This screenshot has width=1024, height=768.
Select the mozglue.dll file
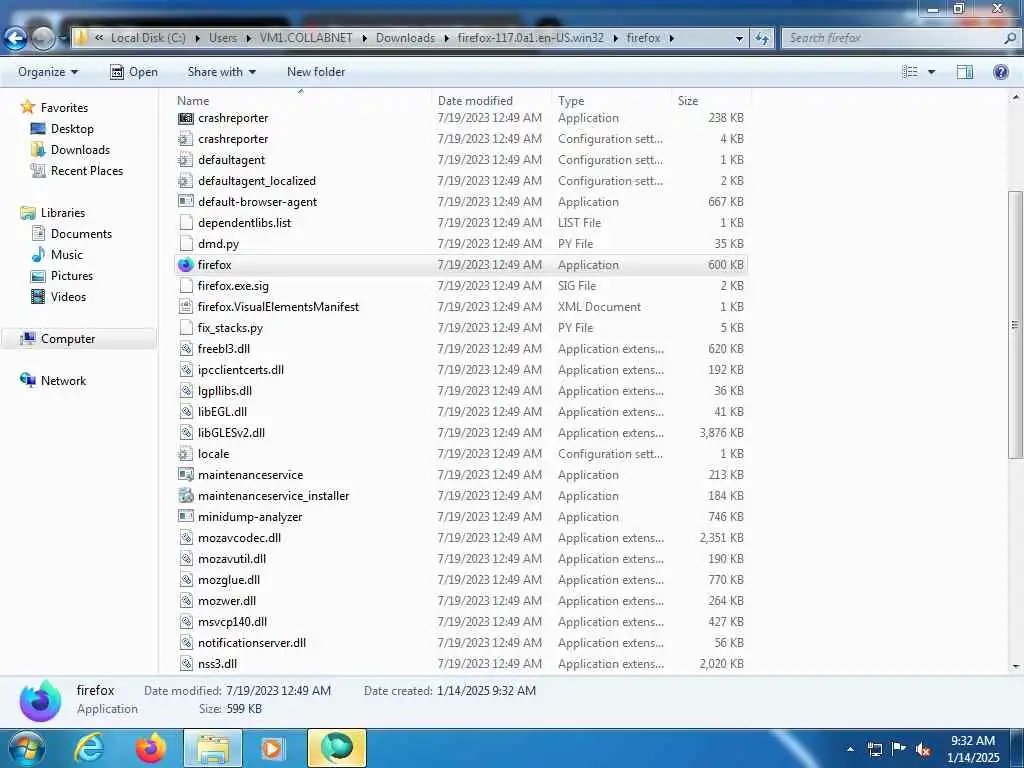461,579
